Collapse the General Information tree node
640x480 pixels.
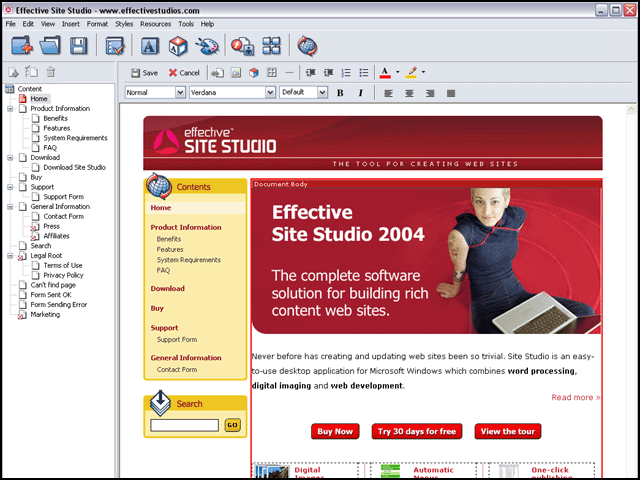point(10,207)
